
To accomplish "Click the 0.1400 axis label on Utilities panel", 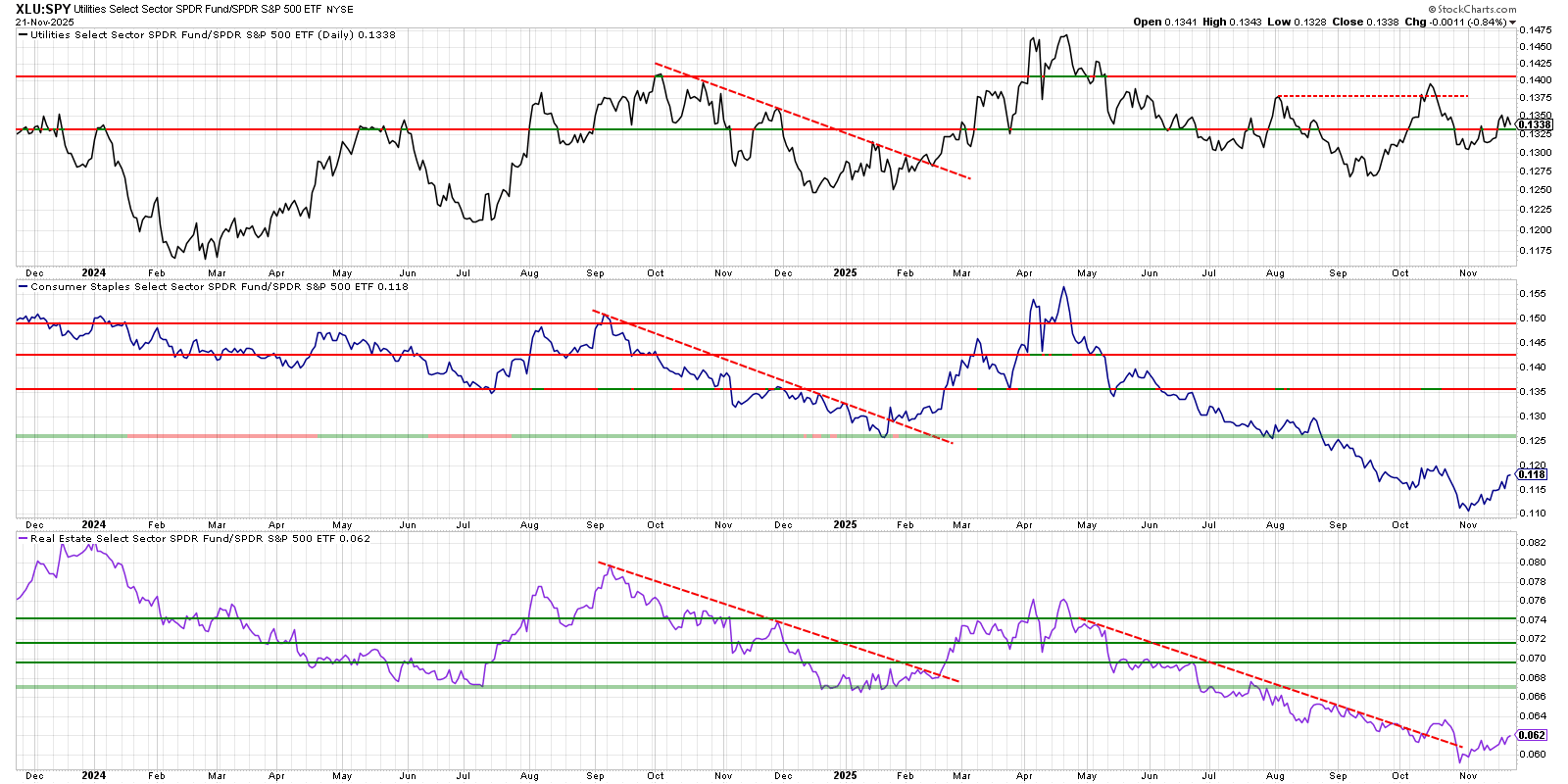I will click(x=1535, y=80).
